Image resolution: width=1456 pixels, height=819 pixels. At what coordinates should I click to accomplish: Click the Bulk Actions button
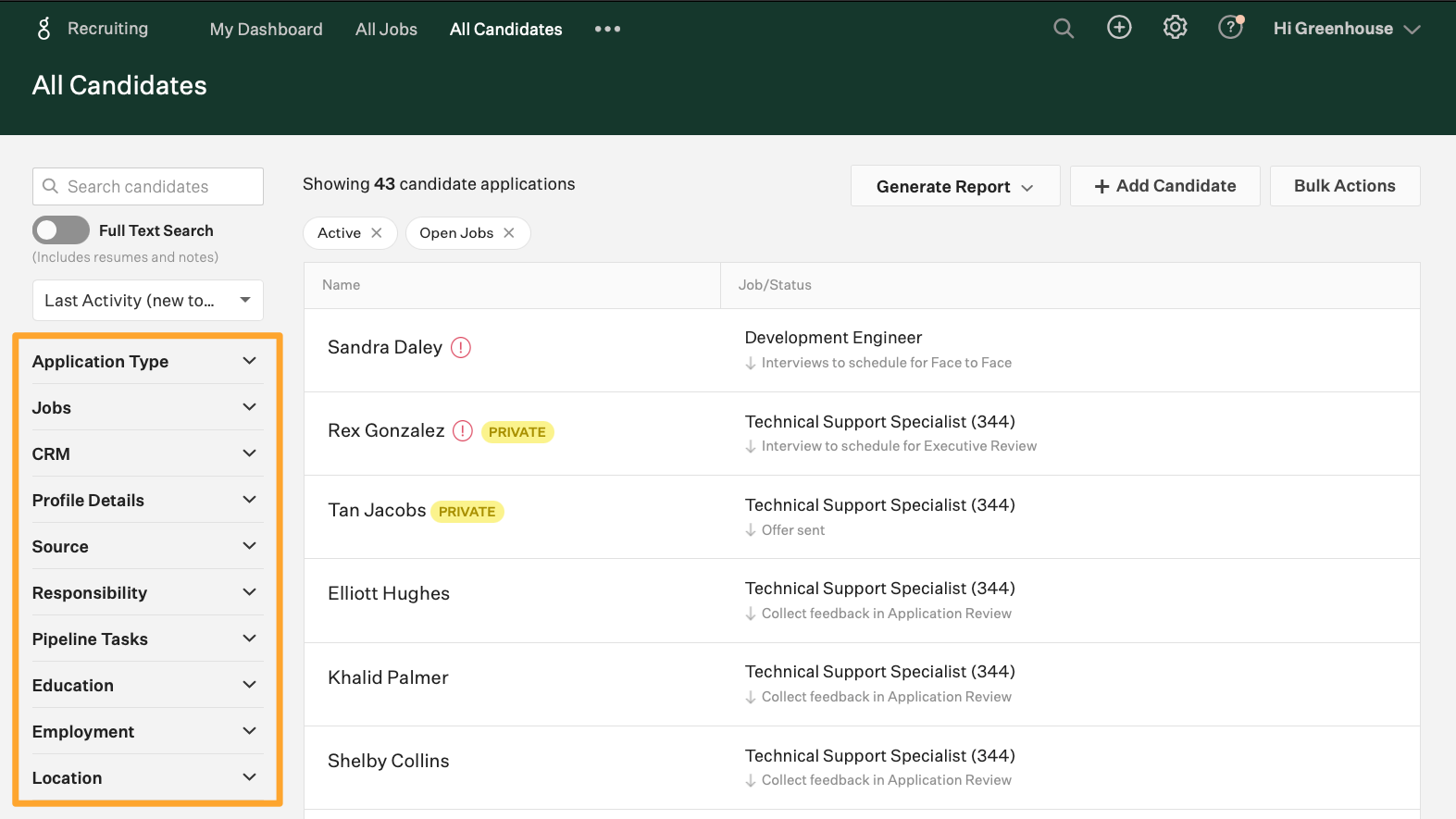coord(1345,186)
